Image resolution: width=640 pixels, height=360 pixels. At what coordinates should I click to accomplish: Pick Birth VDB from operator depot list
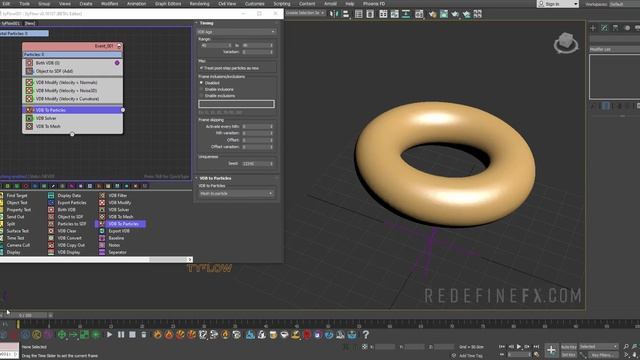[x=62, y=210]
